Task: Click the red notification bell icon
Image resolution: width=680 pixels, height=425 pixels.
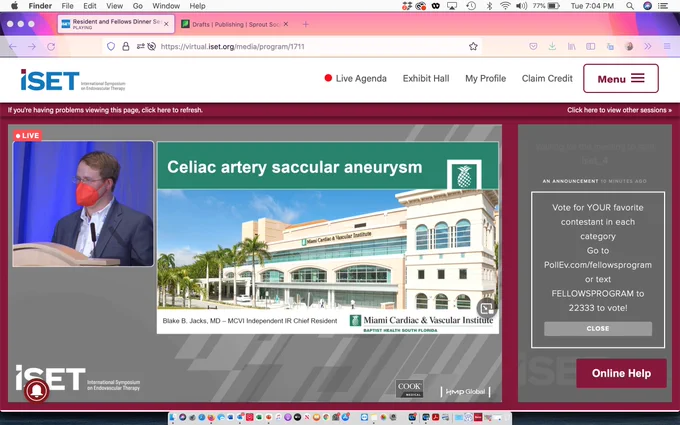Action: (x=37, y=391)
